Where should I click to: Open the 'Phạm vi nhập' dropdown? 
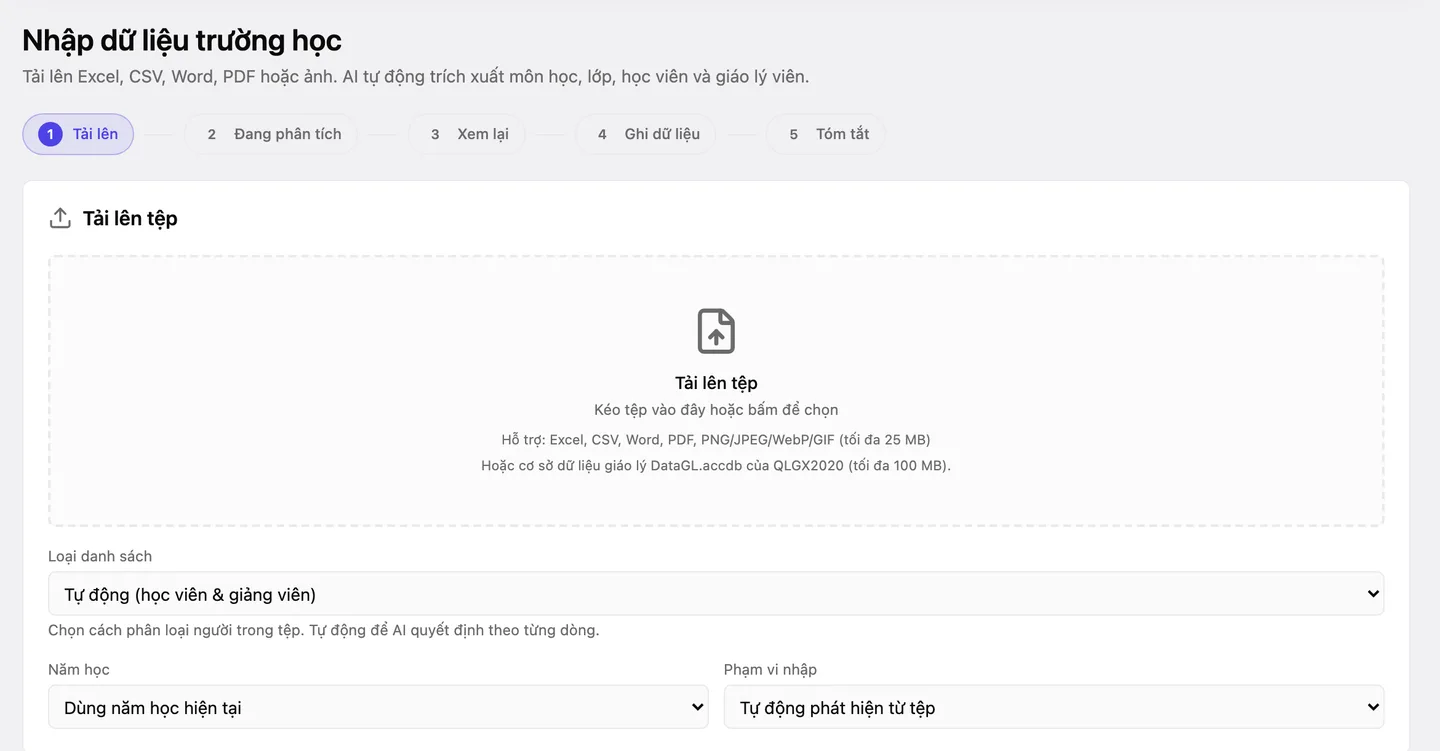click(x=1054, y=707)
